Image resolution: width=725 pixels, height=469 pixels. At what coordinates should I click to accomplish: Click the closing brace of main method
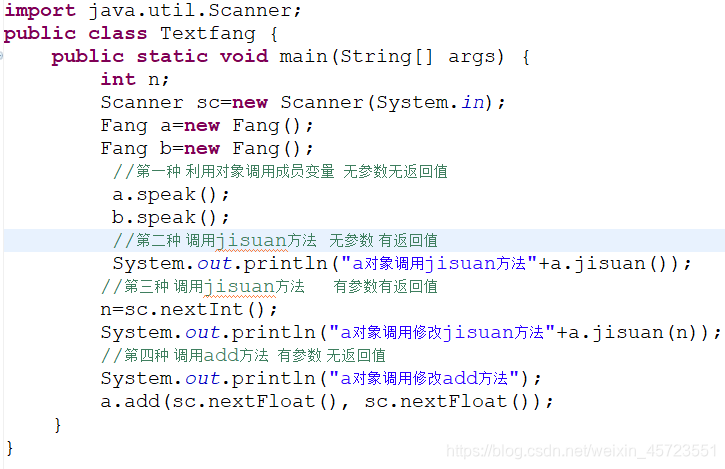pos(57,425)
